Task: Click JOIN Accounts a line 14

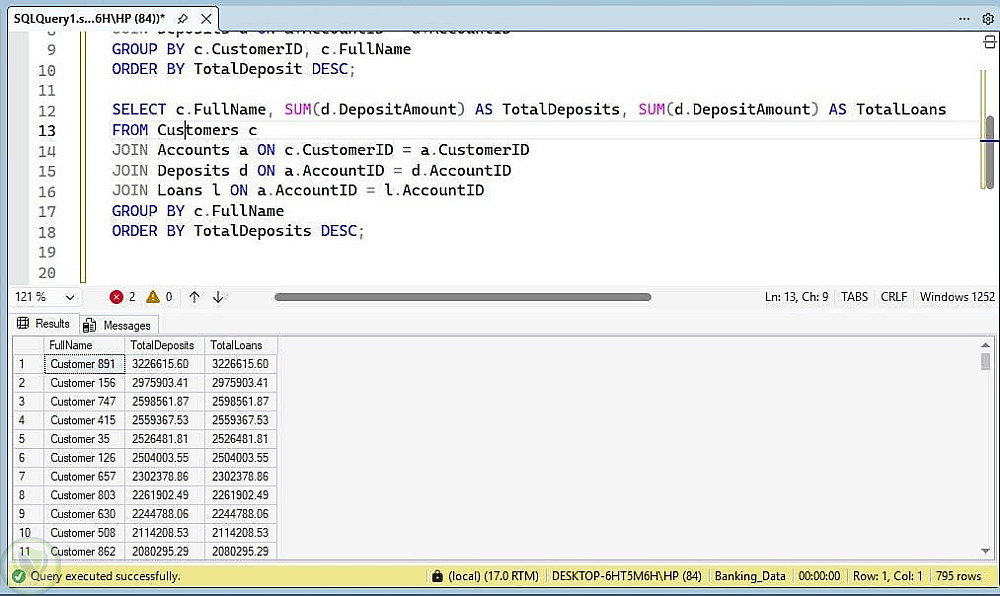Action: [320, 150]
